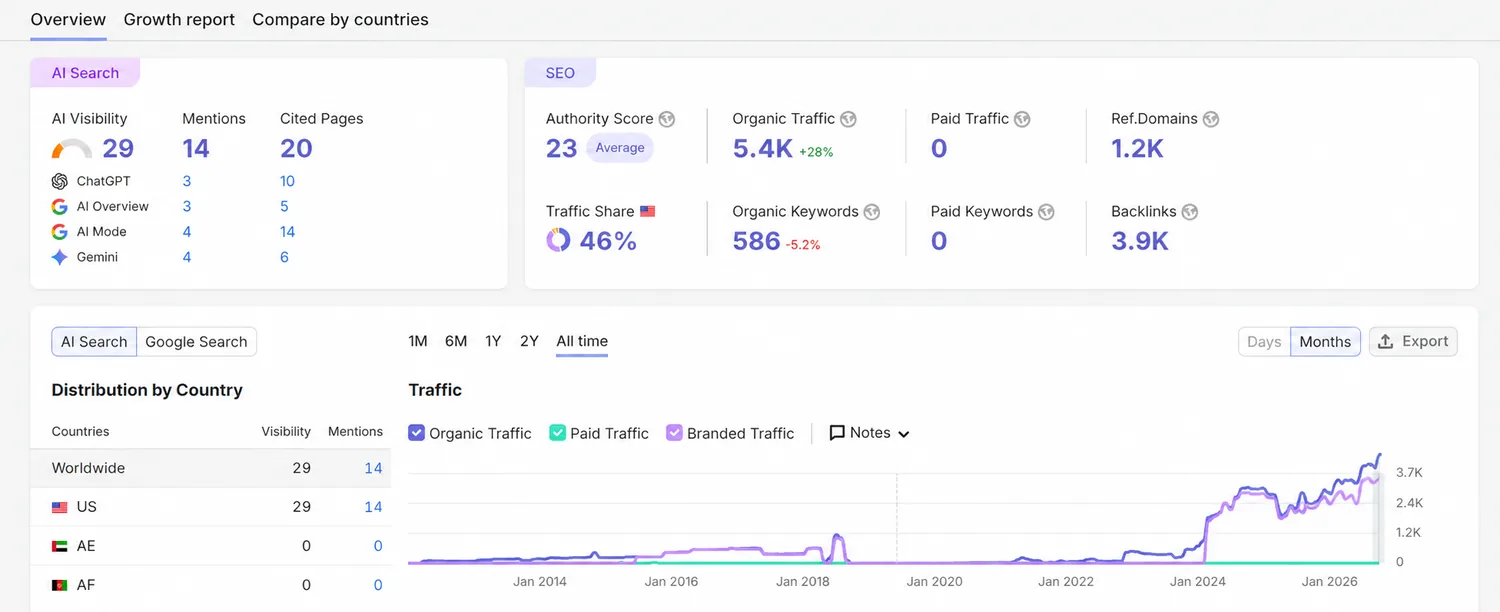Select the AI Search distribution toggle

[x=94, y=342]
